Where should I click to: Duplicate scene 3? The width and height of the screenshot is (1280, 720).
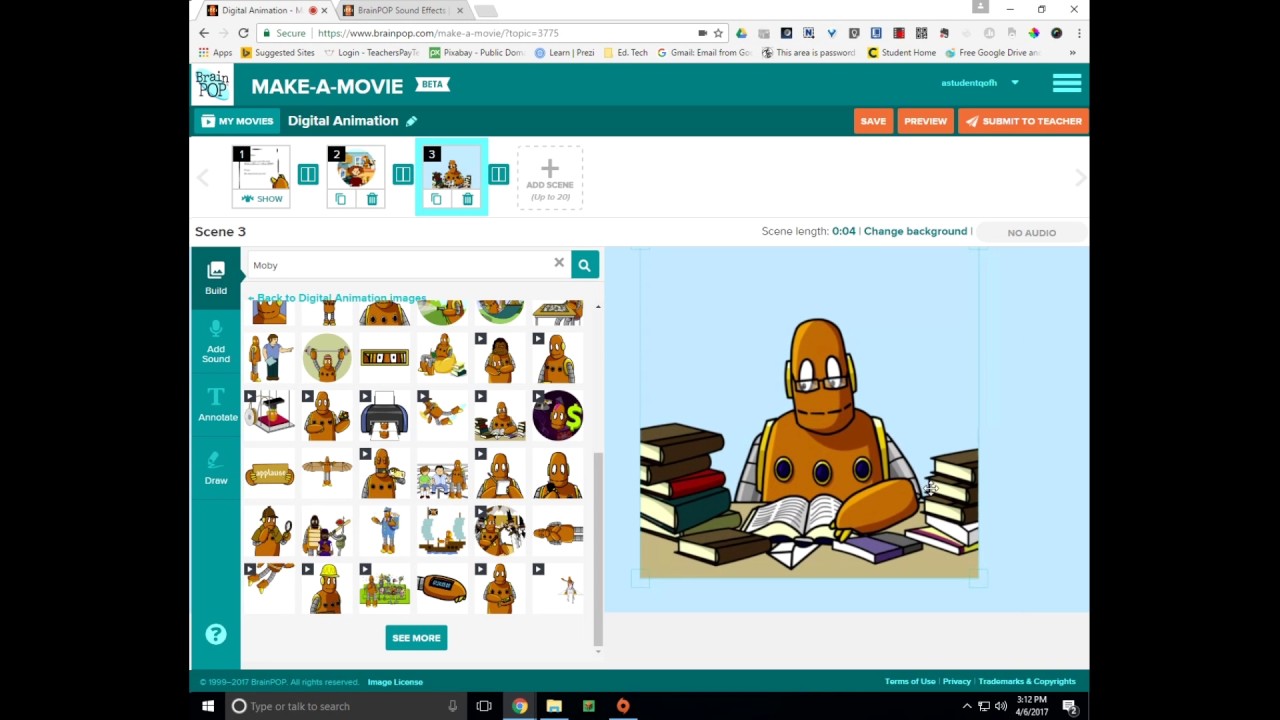436,199
